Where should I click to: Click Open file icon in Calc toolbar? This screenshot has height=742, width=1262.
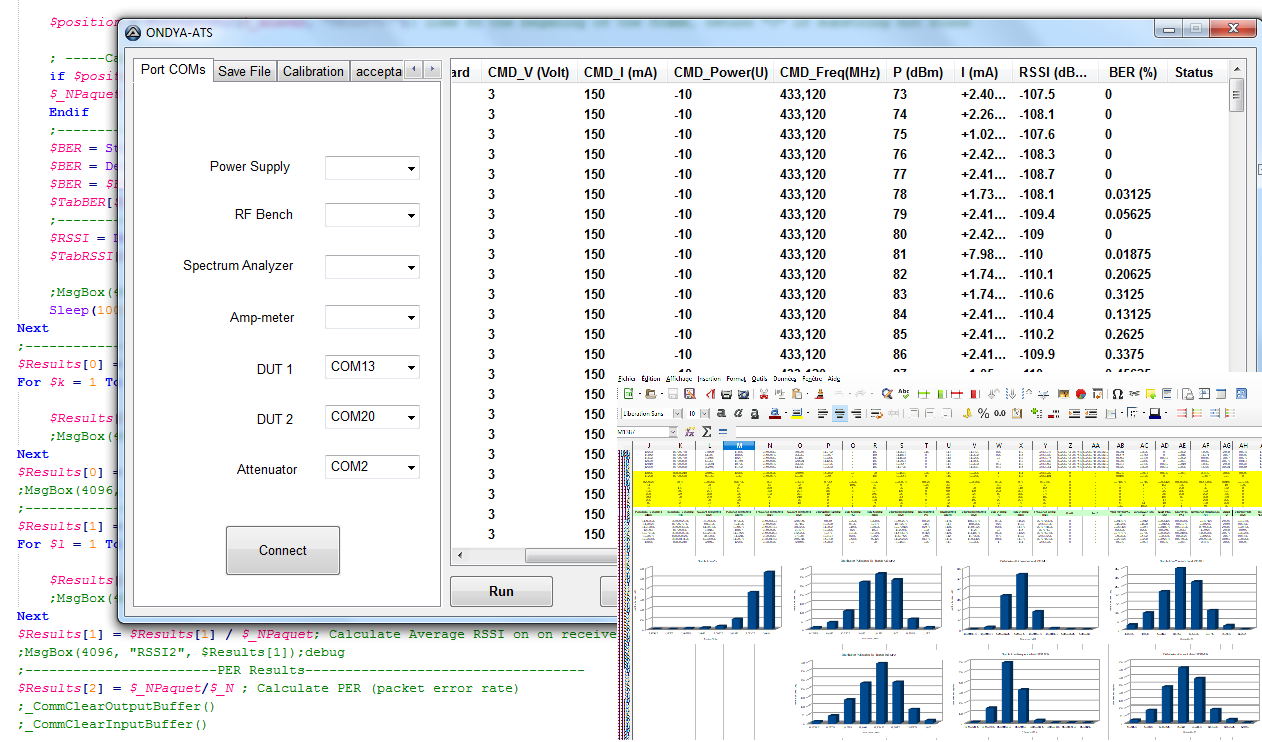tap(651, 394)
